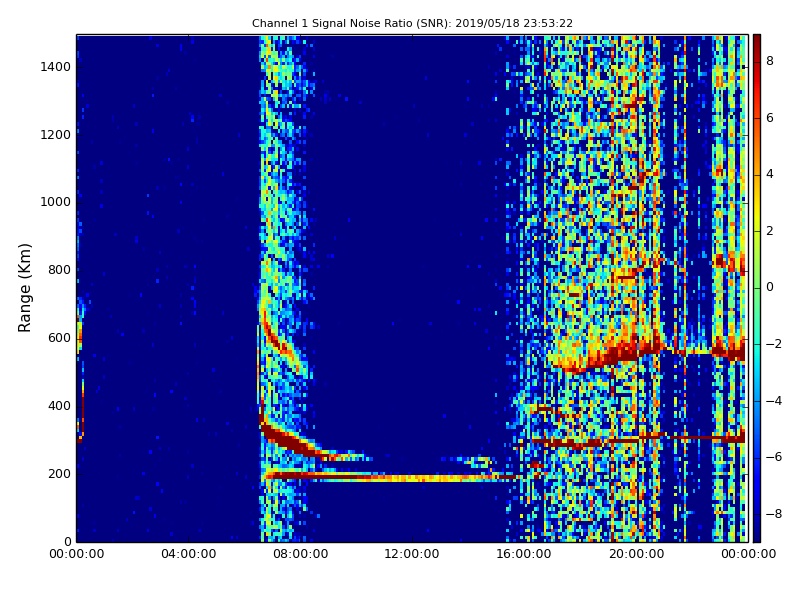Click the 0 tick label on the range axis

pos(68,541)
